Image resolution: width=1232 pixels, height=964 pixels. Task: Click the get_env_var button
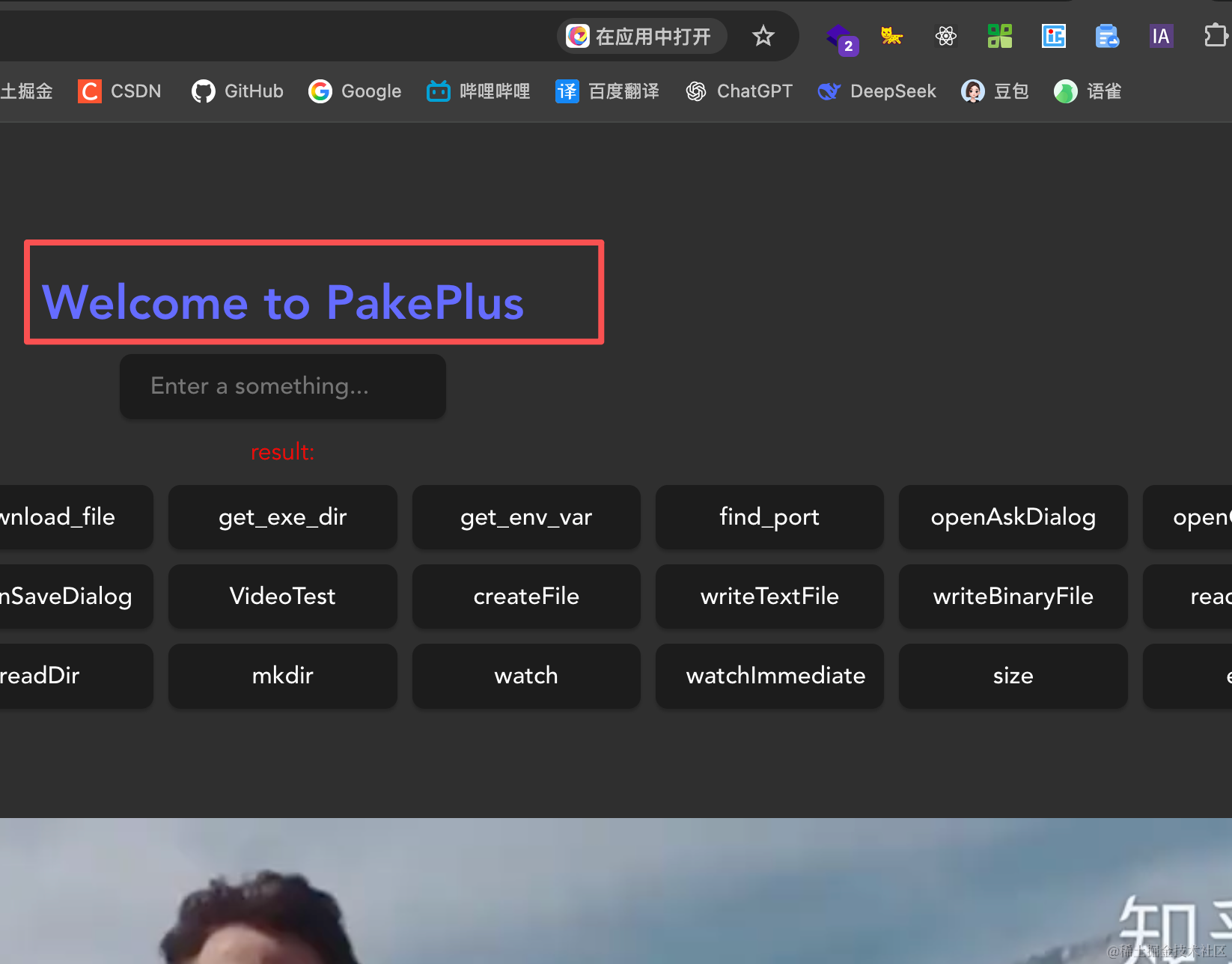pos(526,517)
